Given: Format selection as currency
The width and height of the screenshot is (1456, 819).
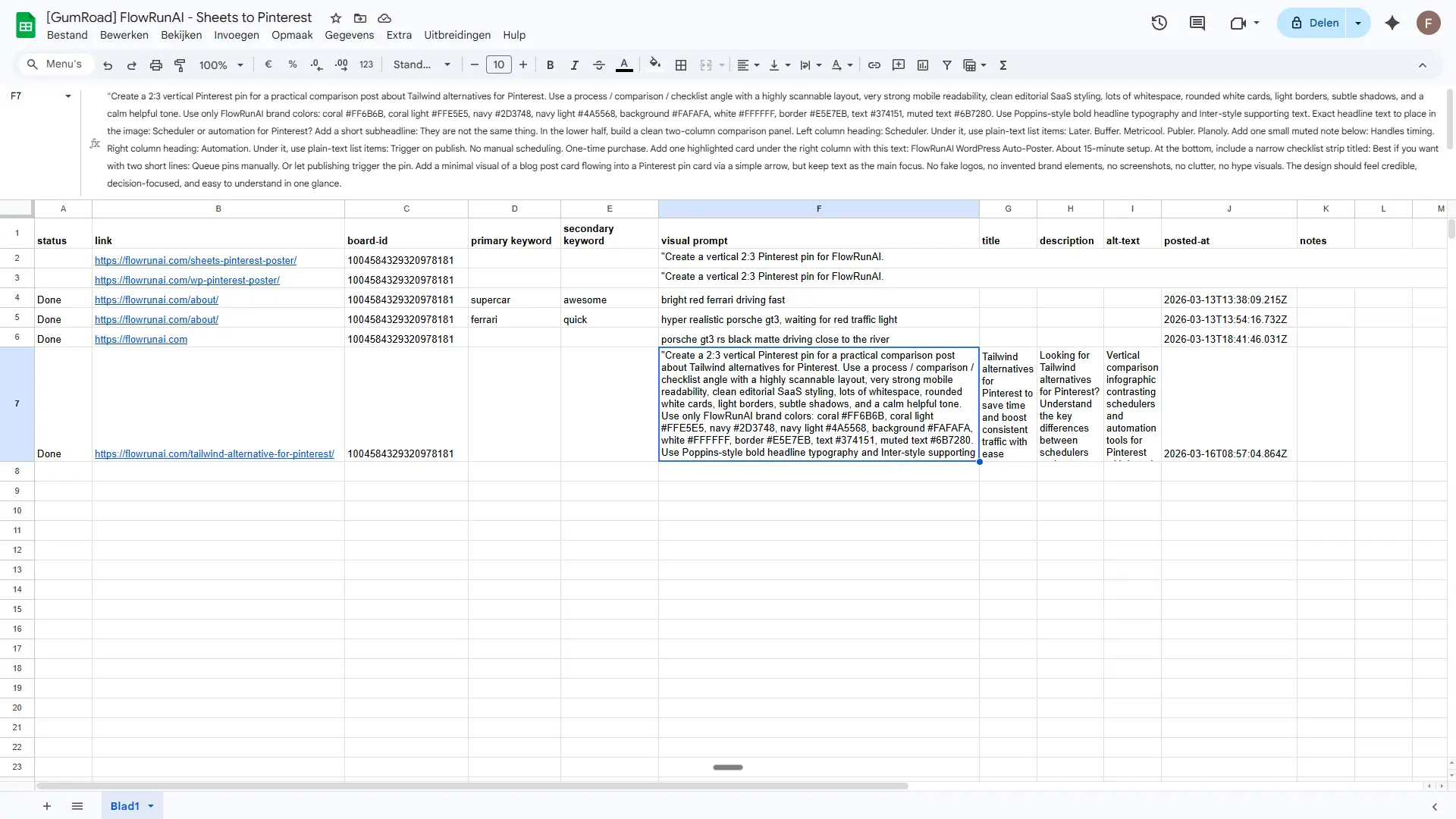Looking at the screenshot, I should pyautogui.click(x=267, y=65).
